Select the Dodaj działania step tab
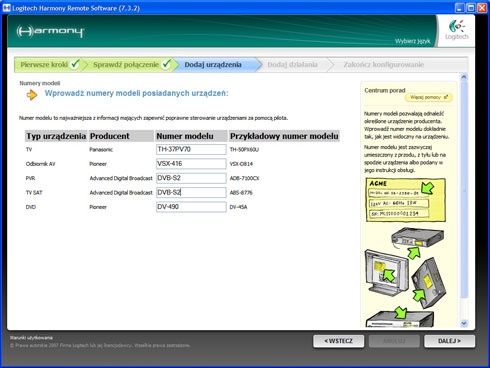Viewport: 490px width, 368px height. coord(292,65)
